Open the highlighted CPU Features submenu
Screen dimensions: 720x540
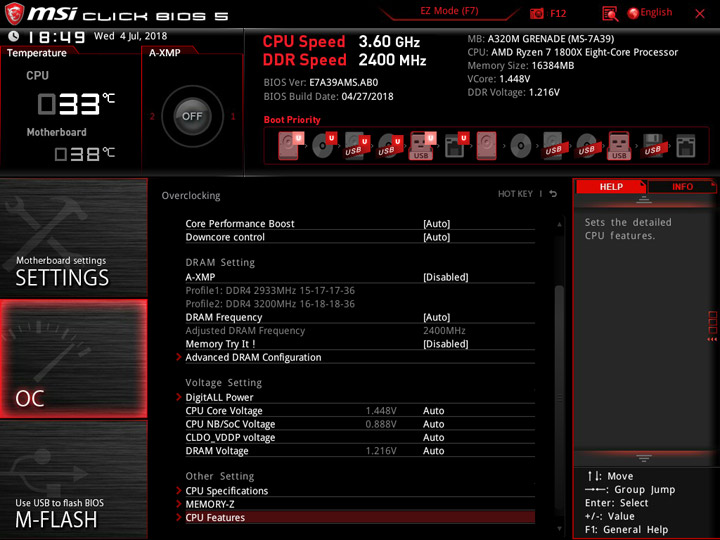coord(360,518)
